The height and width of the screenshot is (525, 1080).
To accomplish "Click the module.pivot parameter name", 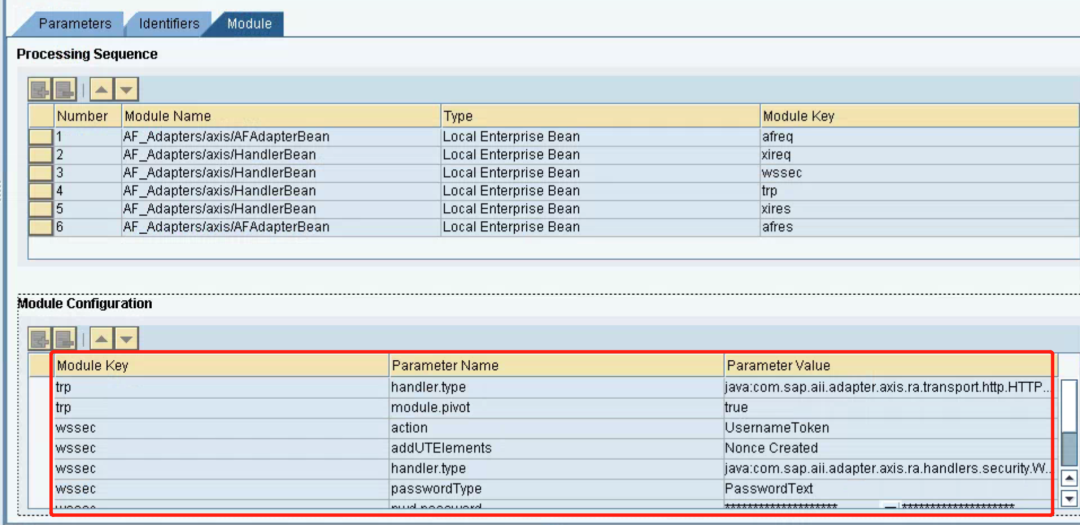I will pos(556,407).
